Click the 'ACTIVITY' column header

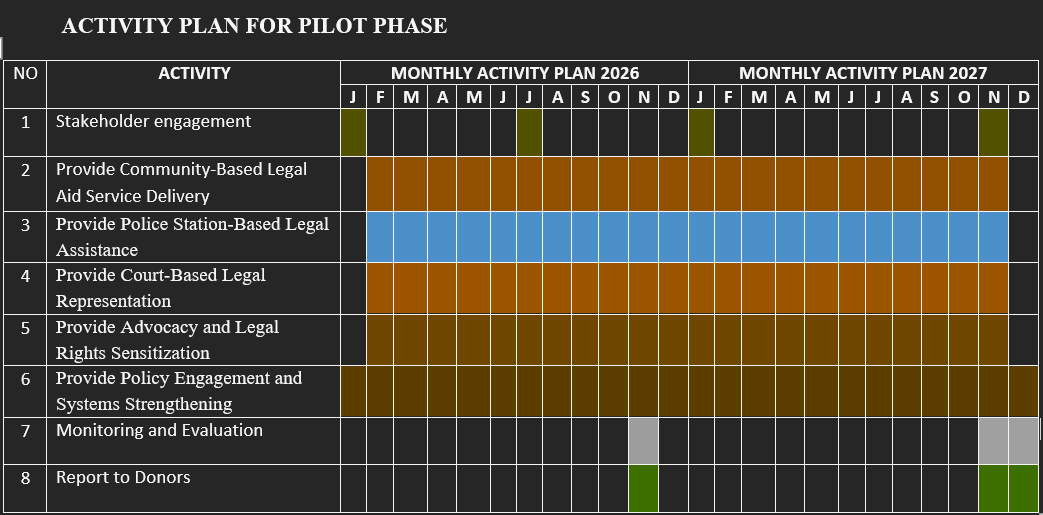pyautogui.click(x=194, y=73)
